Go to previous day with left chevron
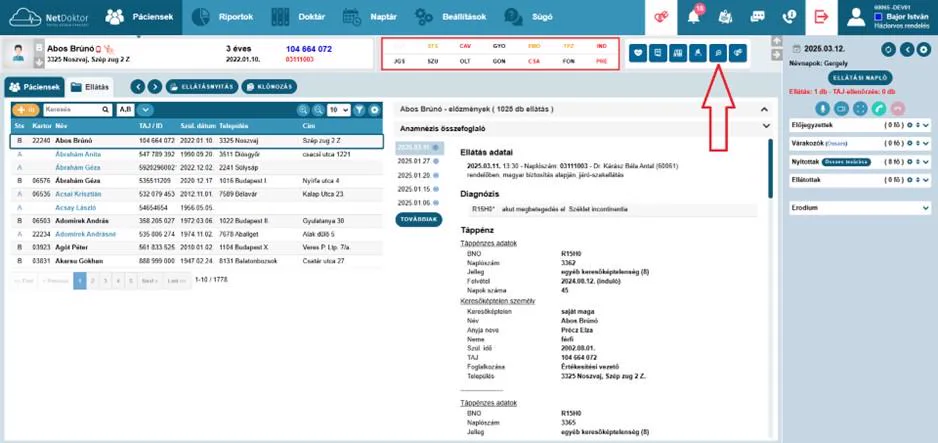This screenshot has height=443, width=938. point(907,49)
